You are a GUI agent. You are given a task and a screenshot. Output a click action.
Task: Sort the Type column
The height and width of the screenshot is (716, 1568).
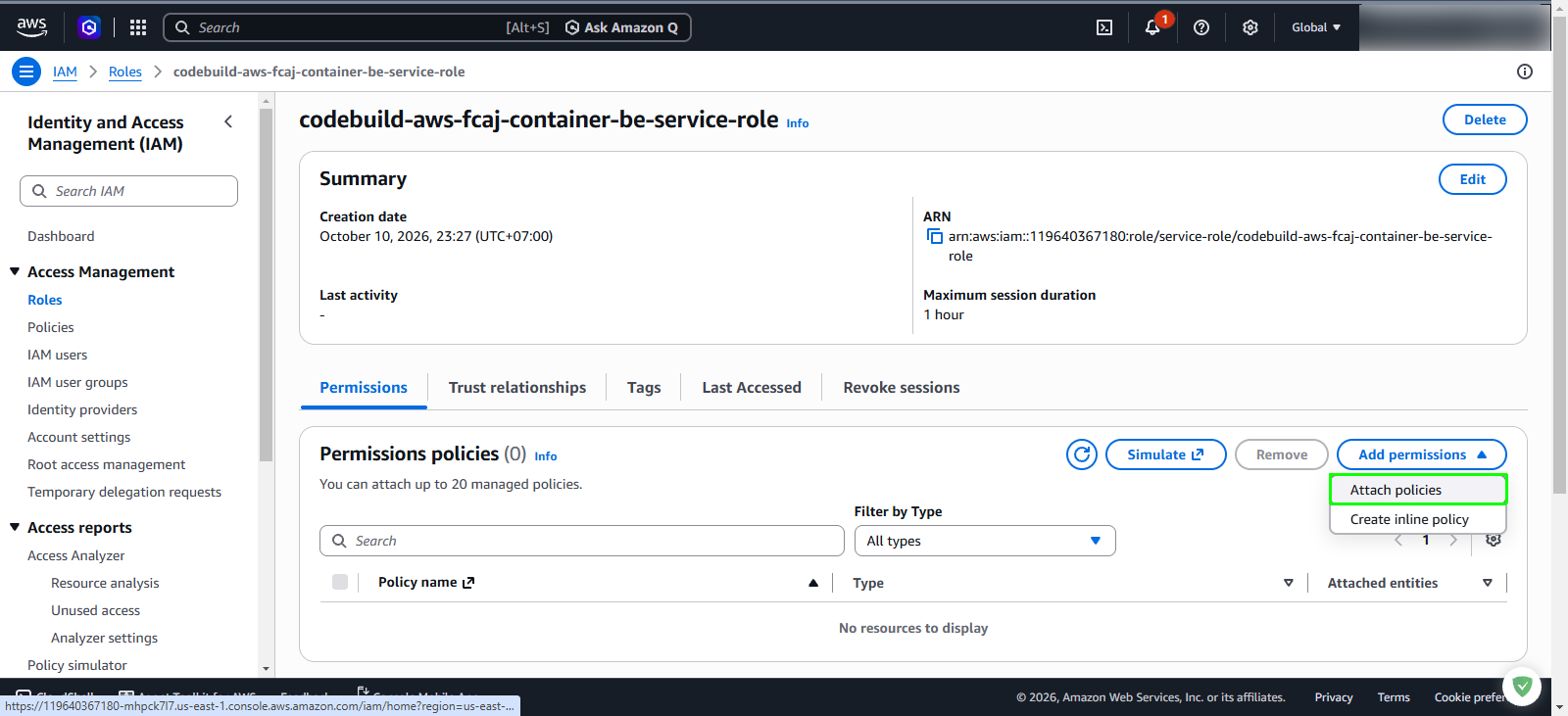(1289, 583)
